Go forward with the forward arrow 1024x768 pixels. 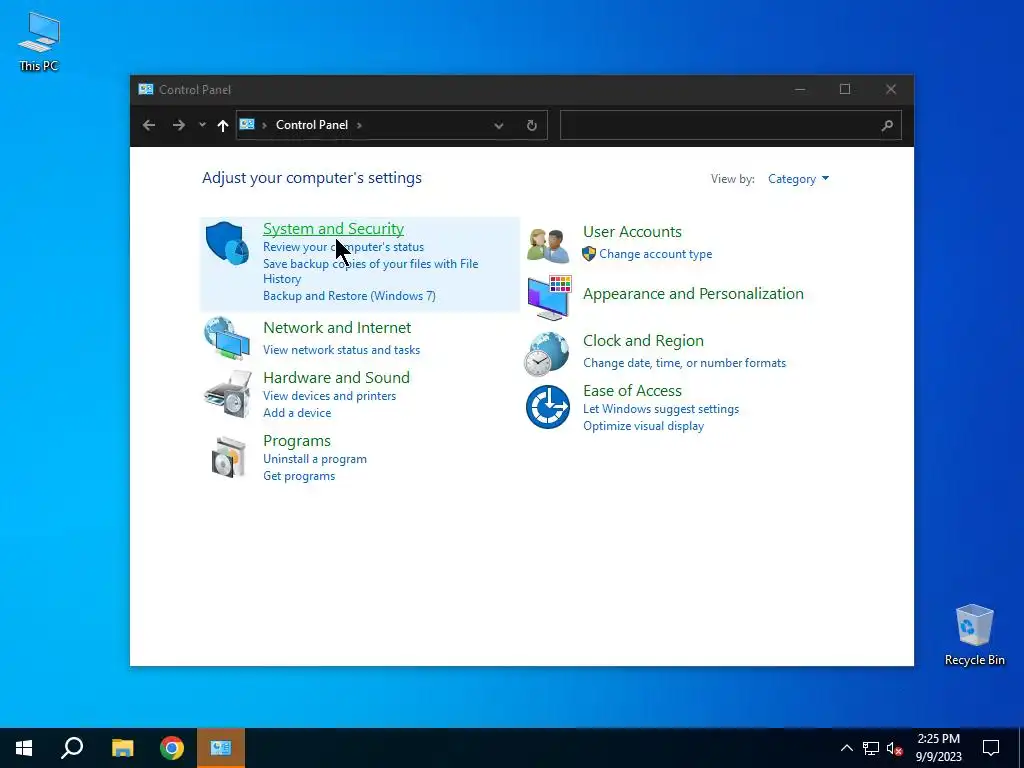pos(178,125)
